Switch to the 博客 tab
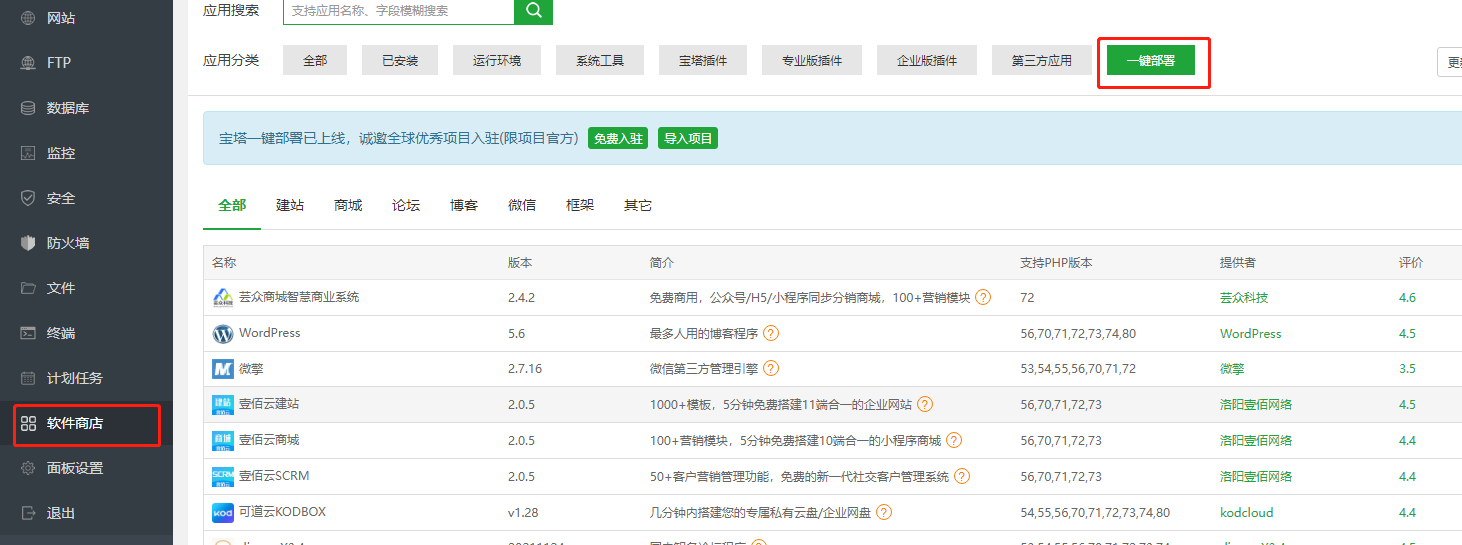This screenshot has width=1462, height=545. pos(464,205)
